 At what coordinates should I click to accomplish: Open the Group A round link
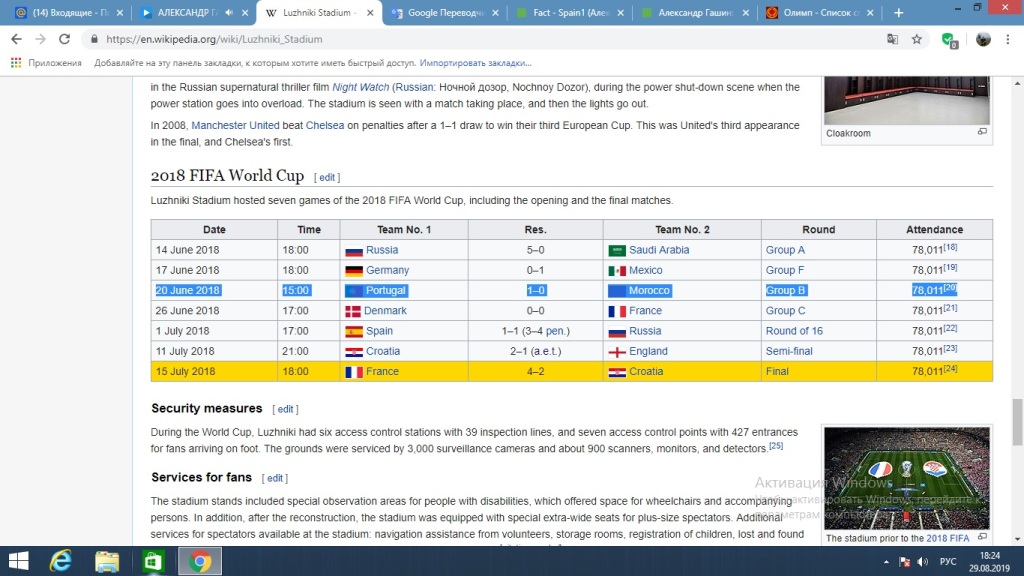785,249
